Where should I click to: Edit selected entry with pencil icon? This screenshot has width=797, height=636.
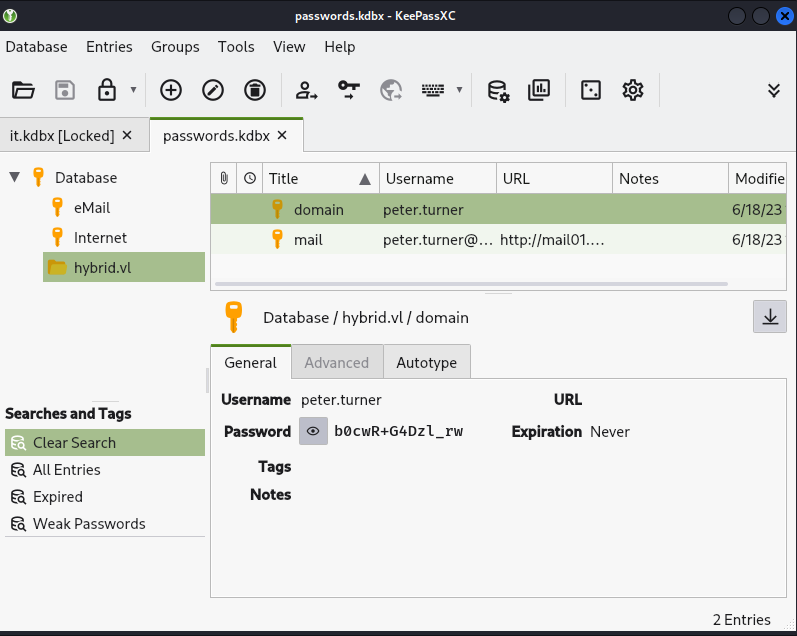pos(213,90)
